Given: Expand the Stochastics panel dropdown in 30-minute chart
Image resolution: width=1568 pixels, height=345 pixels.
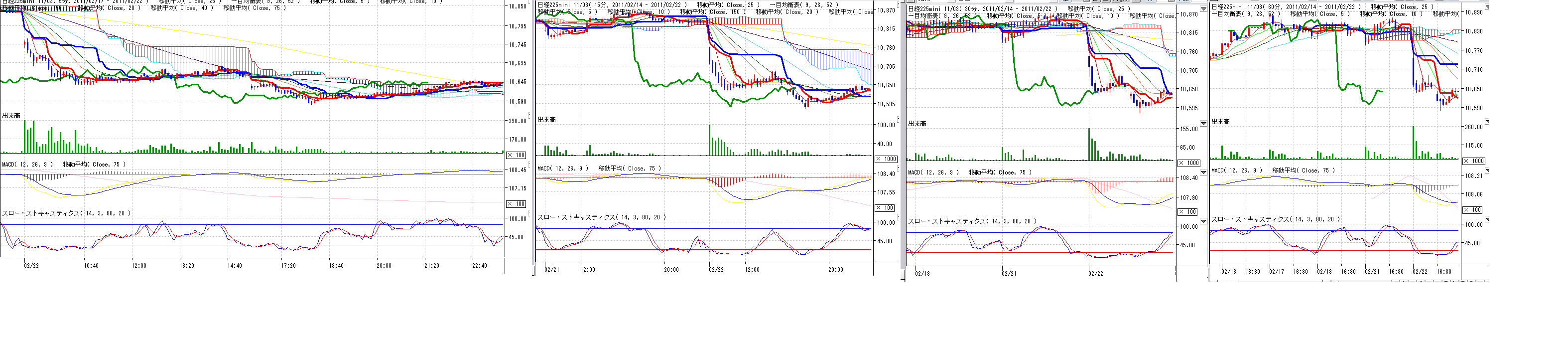Looking at the screenshot, I should [x=1203, y=221].
